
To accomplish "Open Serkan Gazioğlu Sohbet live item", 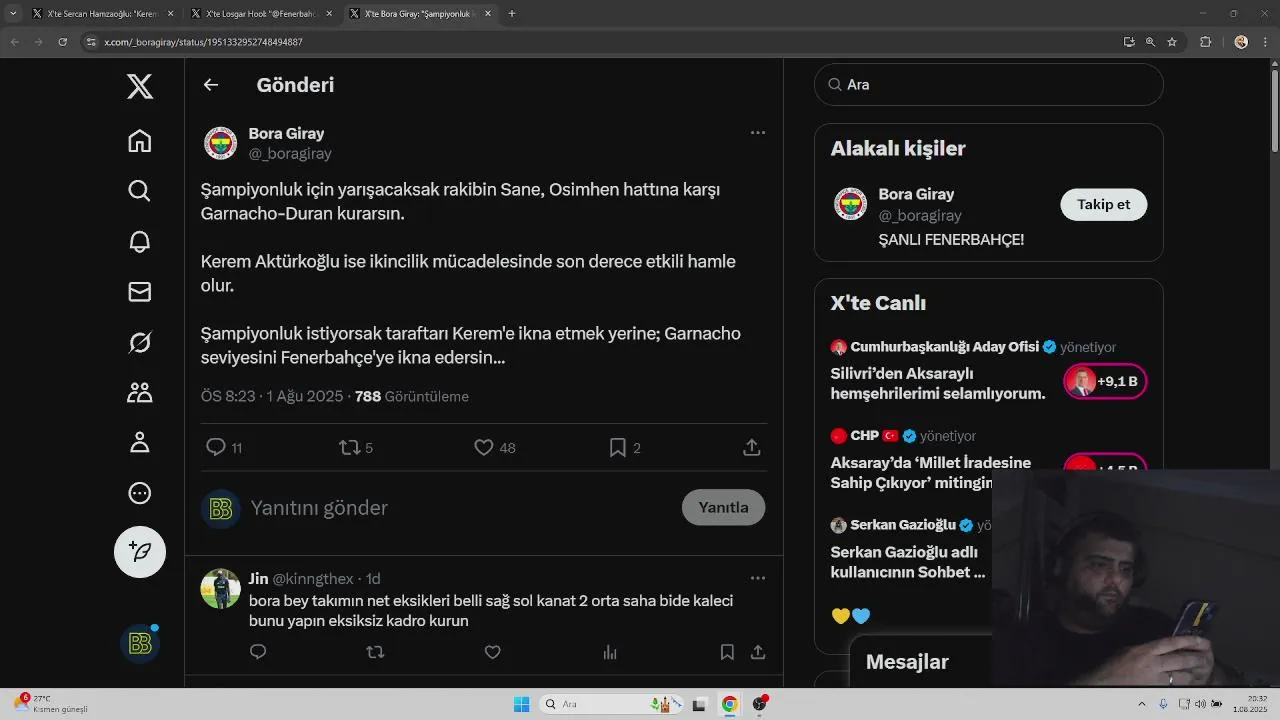I will point(908,562).
